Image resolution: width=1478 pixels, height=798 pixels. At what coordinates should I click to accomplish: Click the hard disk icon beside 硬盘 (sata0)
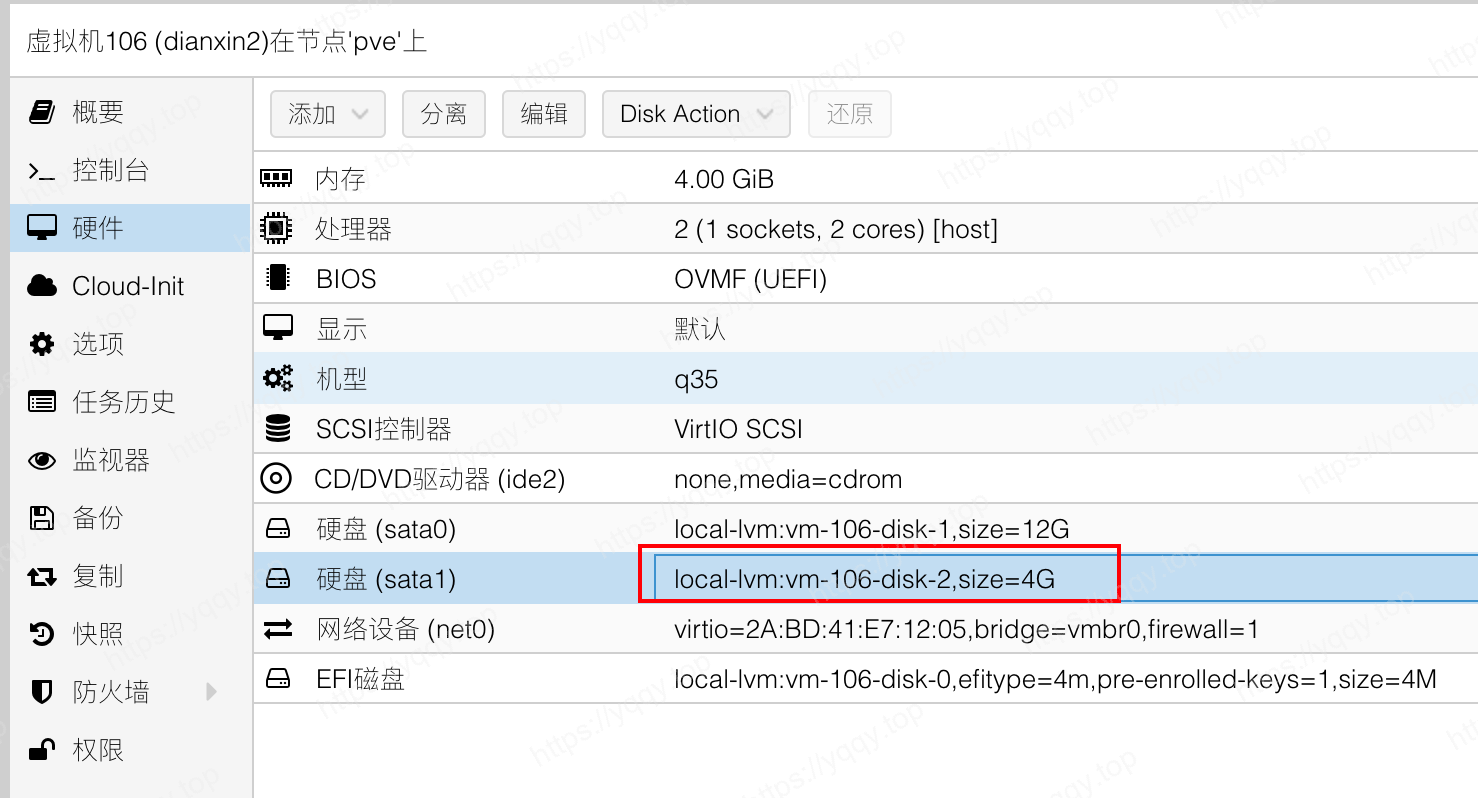coord(277,529)
